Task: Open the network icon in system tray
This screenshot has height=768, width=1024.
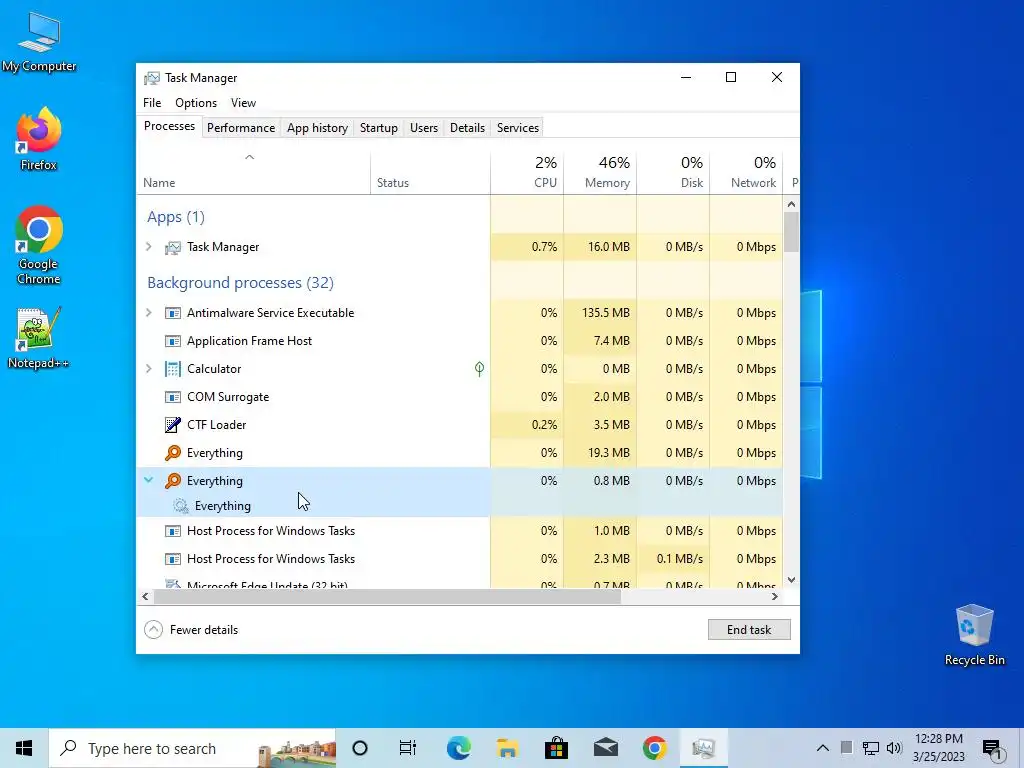Action: pos(871,748)
